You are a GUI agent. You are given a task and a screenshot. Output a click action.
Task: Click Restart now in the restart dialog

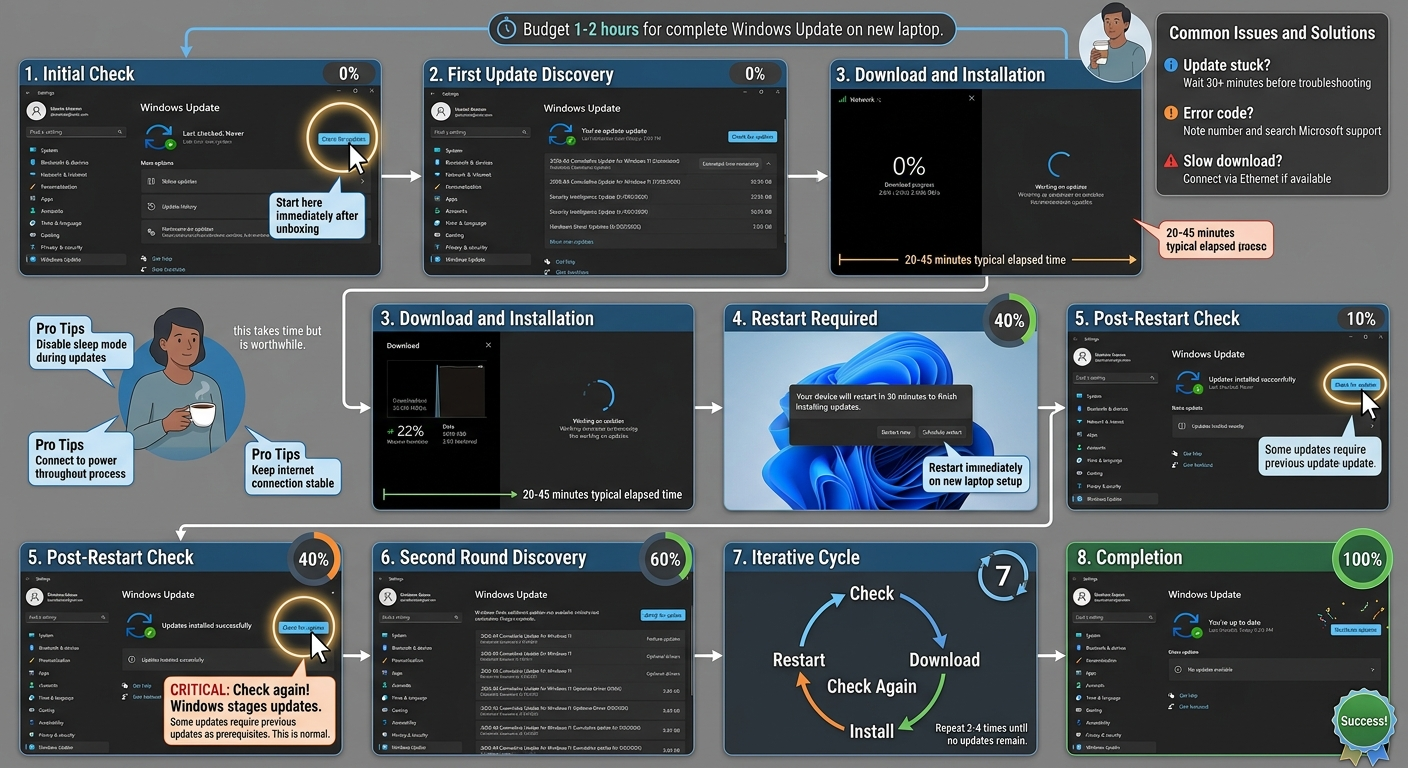(896, 432)
